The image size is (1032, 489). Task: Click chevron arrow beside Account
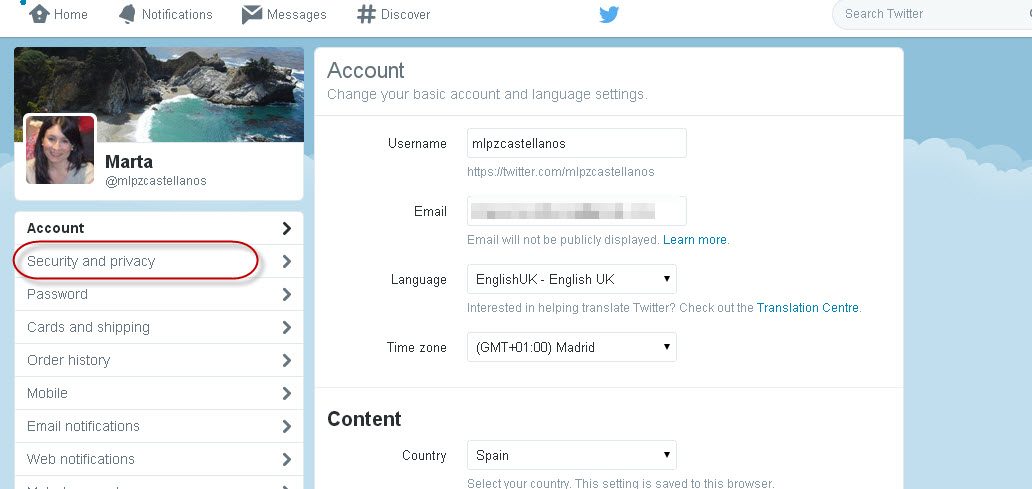(286, 228)
